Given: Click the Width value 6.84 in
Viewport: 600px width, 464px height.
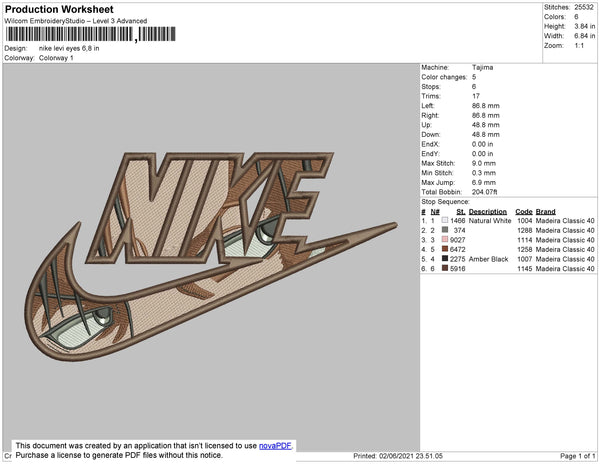Looking at the screenshot, I should (584, 36).
